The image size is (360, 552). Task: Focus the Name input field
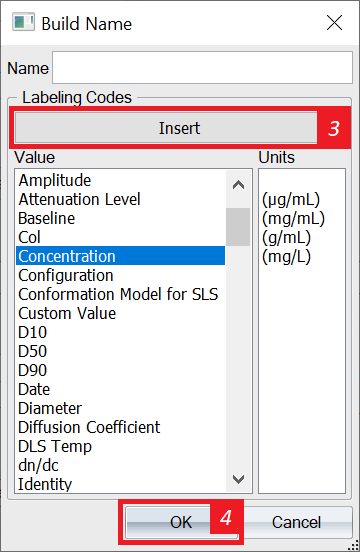click(x=202, y=68)
